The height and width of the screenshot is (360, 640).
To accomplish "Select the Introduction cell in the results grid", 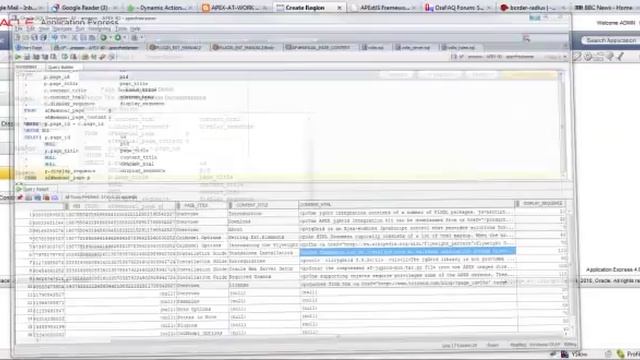I will tap(263, 213).
